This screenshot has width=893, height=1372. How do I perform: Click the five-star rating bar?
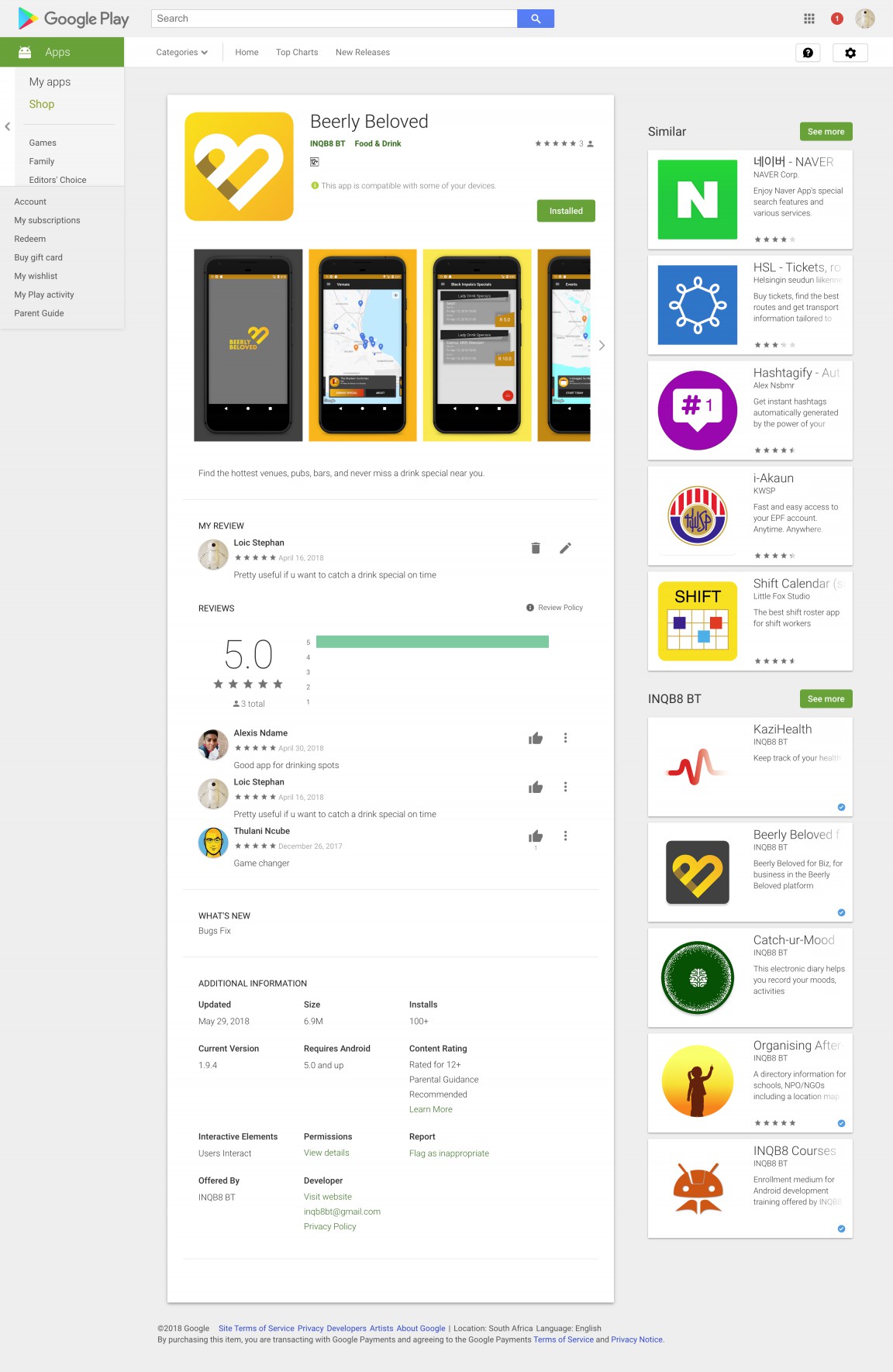tap(432, 642)
